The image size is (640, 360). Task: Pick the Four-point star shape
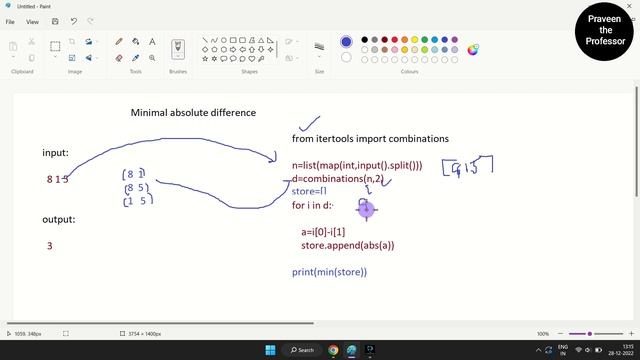pos(270,49)
